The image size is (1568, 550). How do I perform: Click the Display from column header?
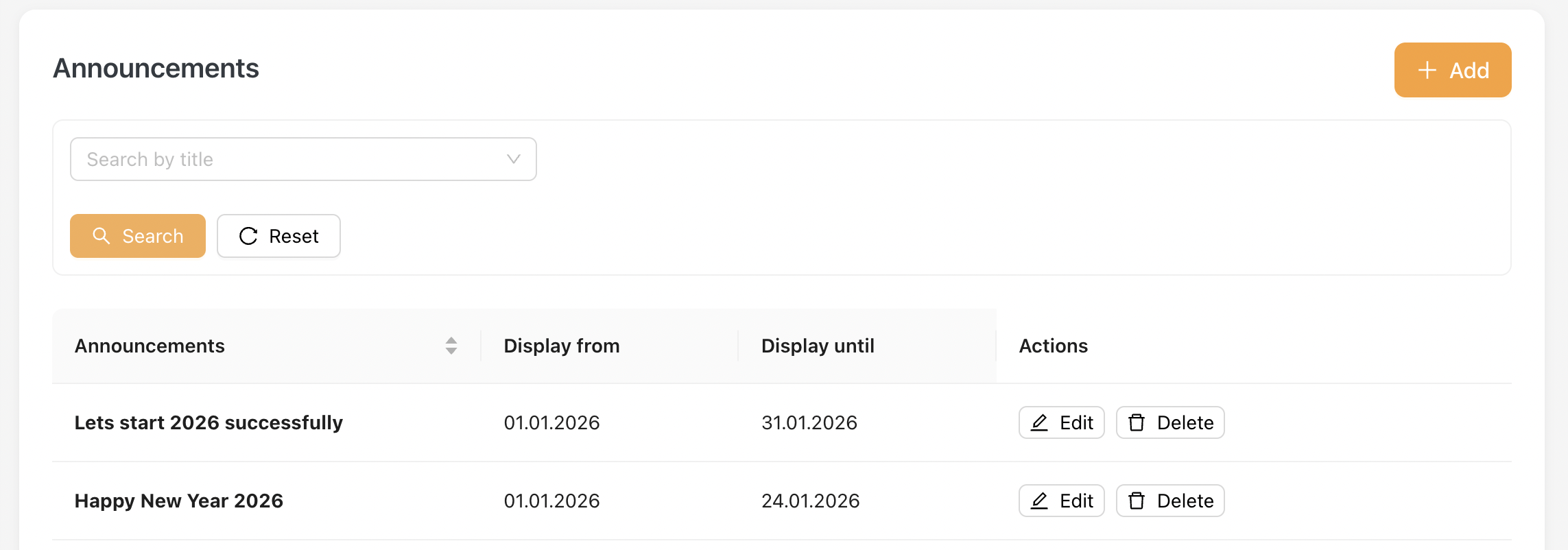(561, 346)
